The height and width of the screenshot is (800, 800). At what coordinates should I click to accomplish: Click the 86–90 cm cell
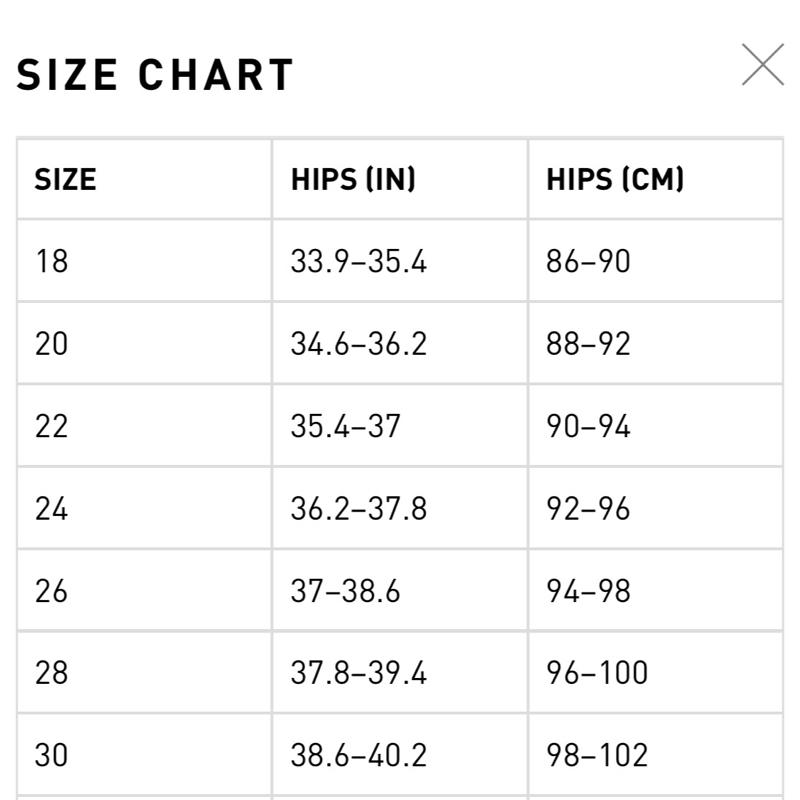tap(656, 261)
